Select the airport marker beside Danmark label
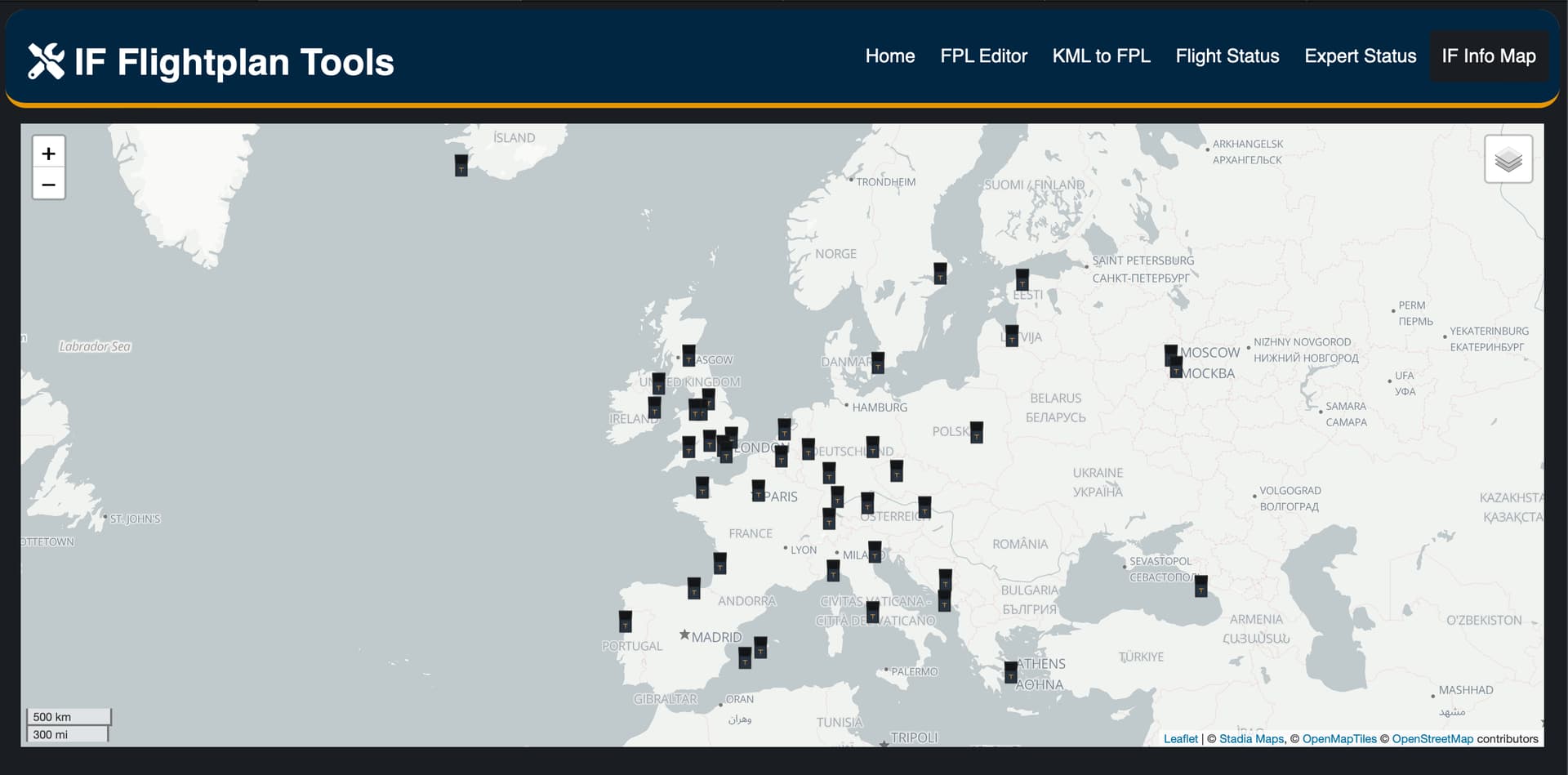This screenshot has height=775, width=1568. pos(878,363)
